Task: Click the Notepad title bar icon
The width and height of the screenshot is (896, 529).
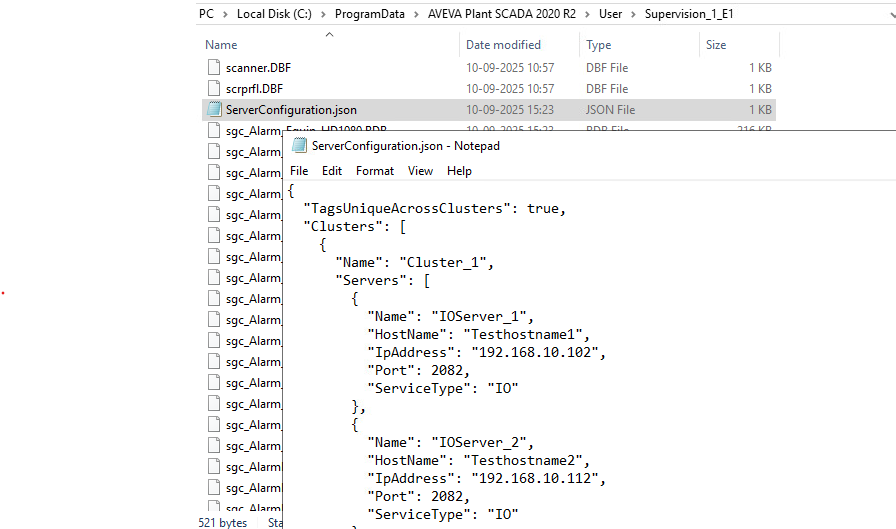Action: point(299,146)
